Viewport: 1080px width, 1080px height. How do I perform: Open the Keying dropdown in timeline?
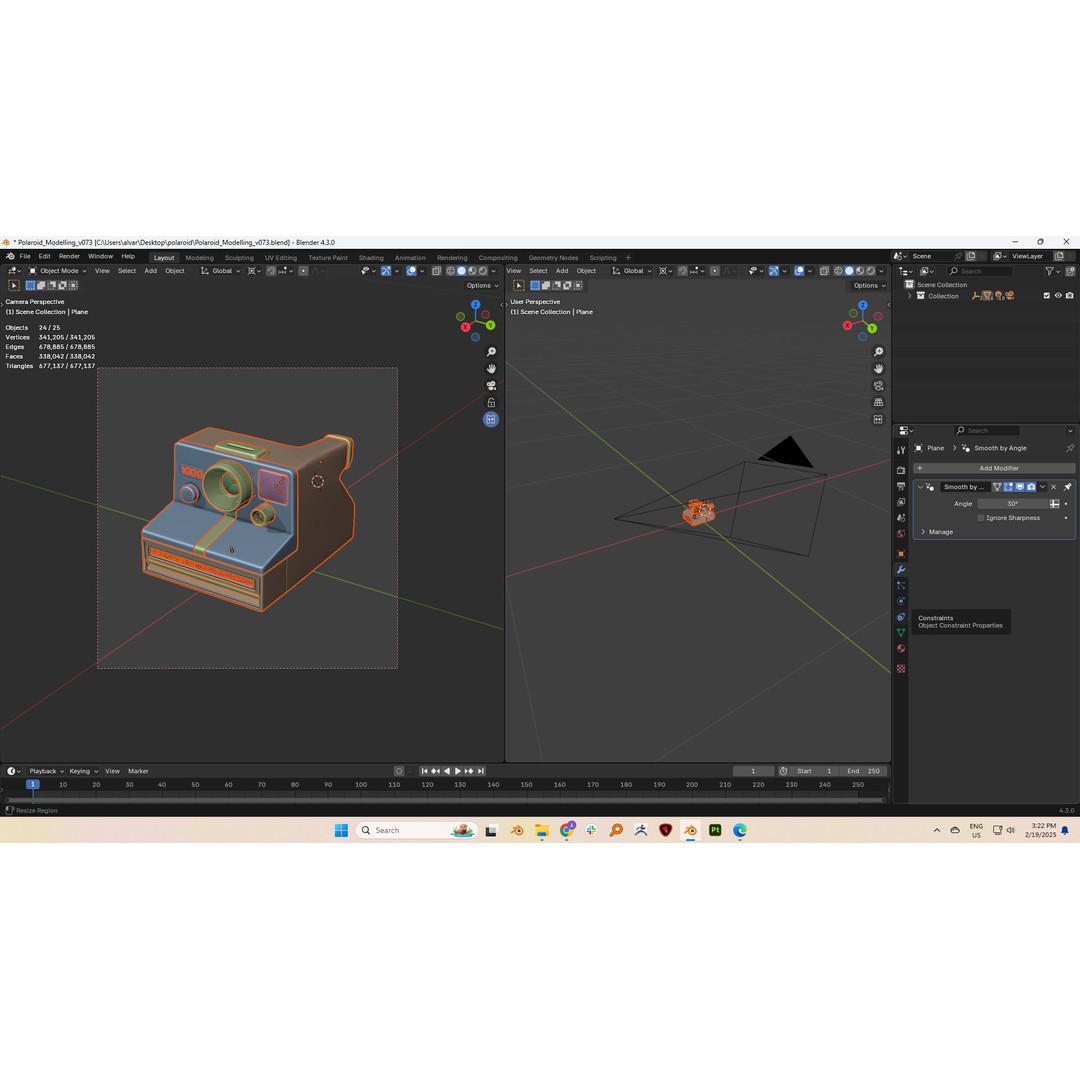[x=83, y=771]
